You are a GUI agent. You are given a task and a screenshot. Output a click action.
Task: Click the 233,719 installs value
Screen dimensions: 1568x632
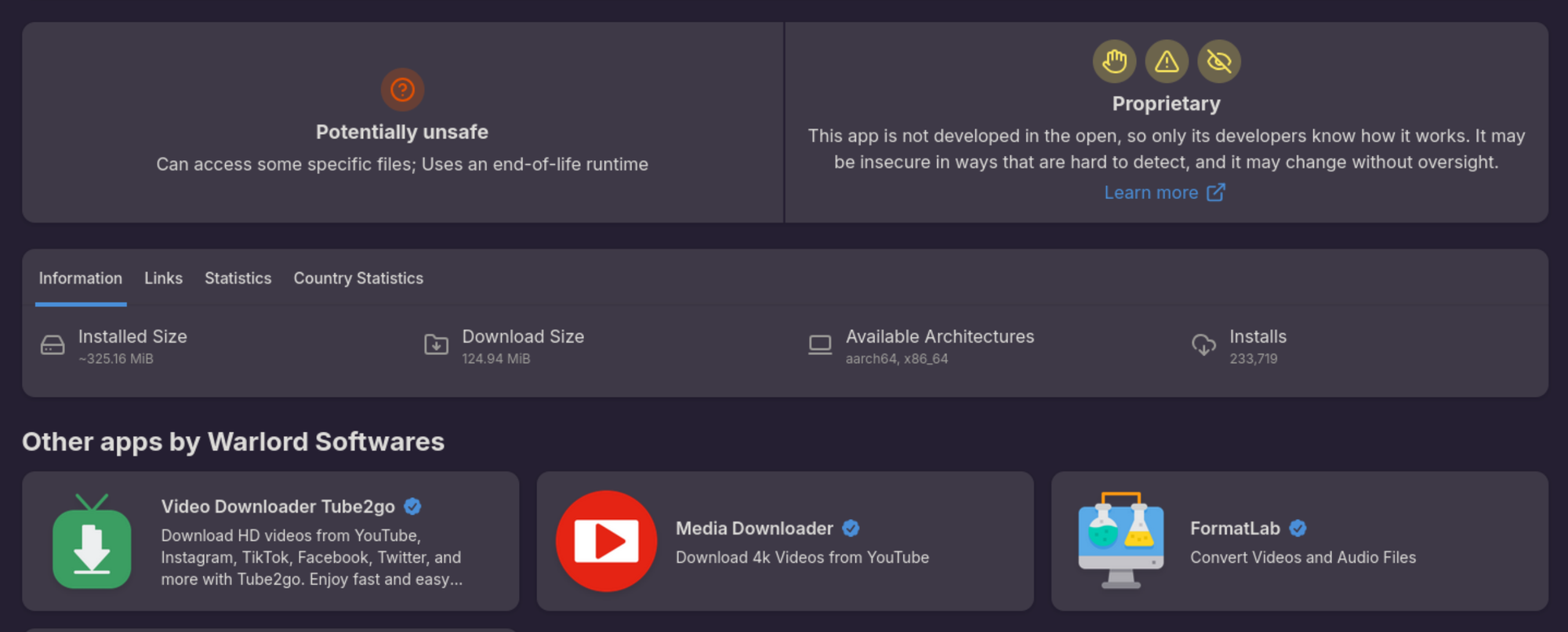click(1254, 358)
